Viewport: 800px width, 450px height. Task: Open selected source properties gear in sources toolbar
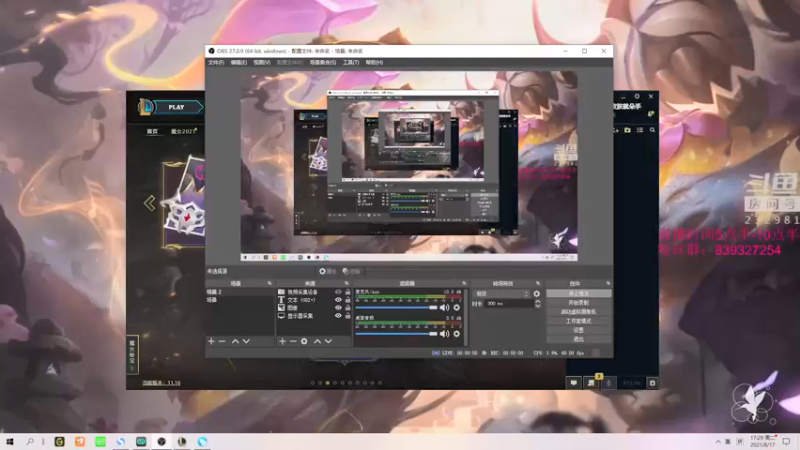304,341
